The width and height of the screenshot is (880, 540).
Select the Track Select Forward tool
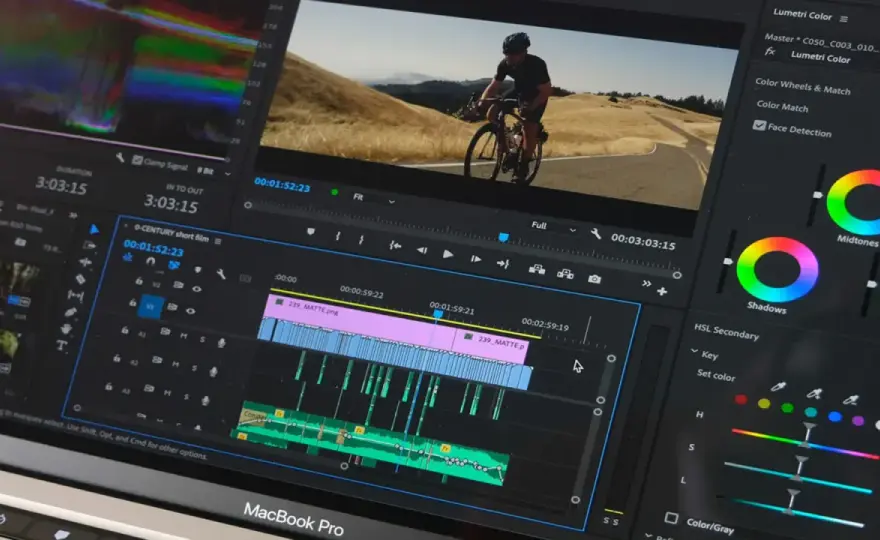(90, 245)
